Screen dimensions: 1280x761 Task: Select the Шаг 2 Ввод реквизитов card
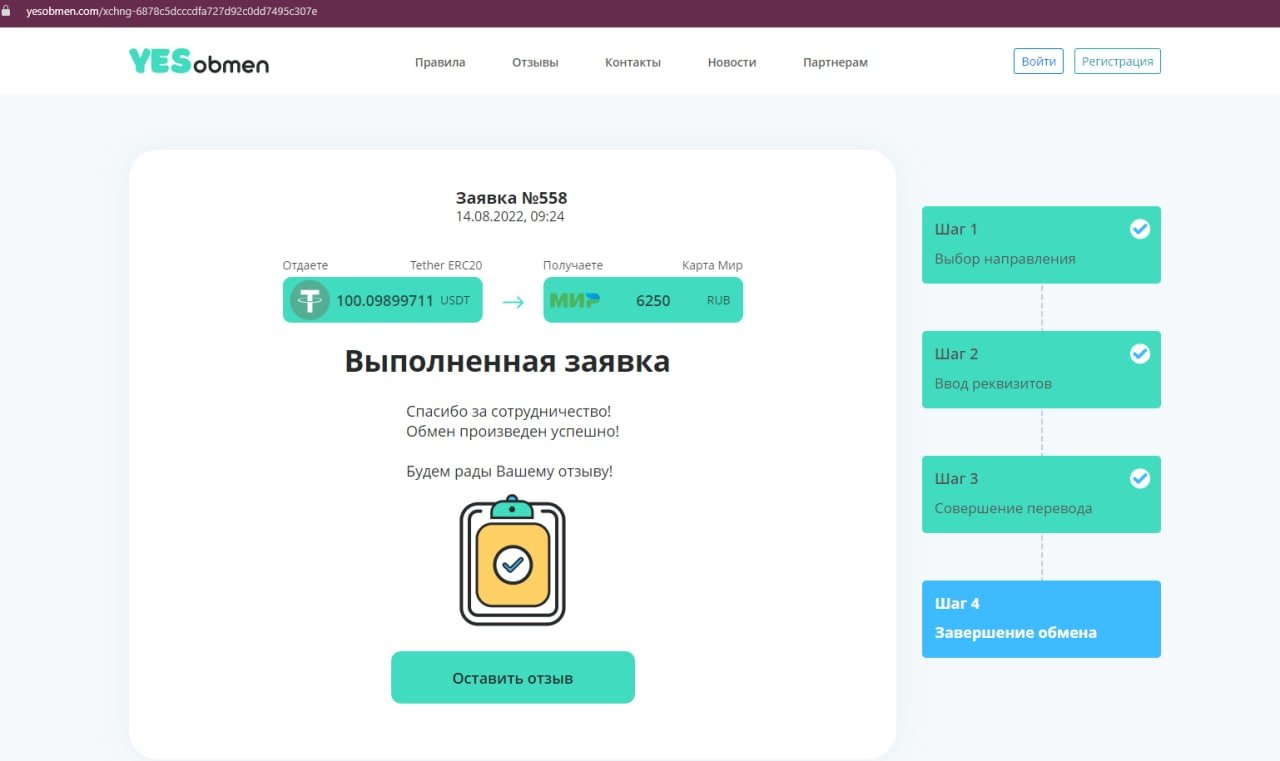point(1041,370)
